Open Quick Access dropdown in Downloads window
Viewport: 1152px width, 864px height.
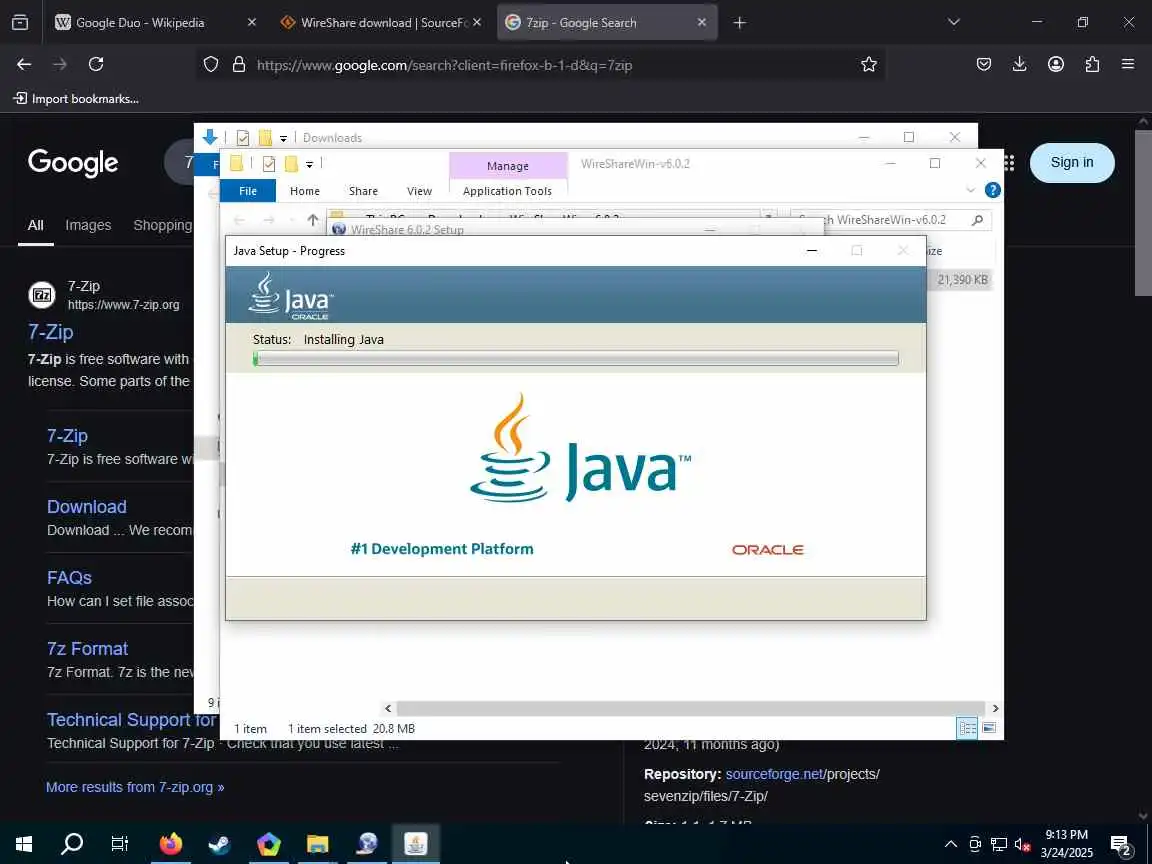coord(283,138)
